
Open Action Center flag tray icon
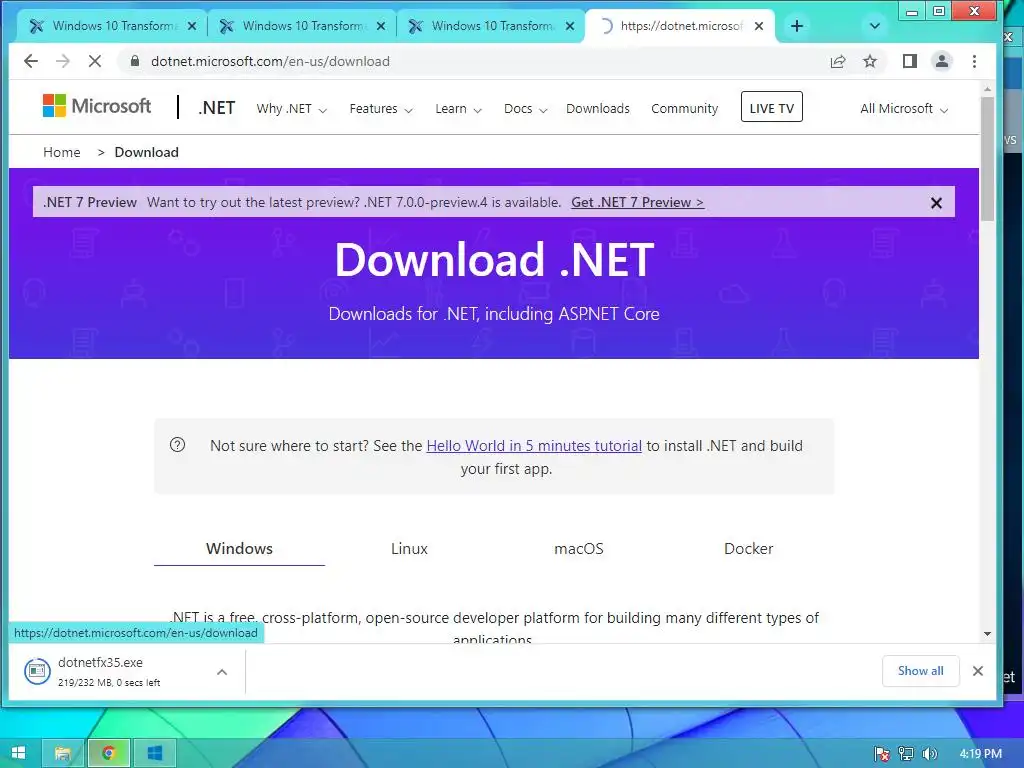(x=882, y=754)
